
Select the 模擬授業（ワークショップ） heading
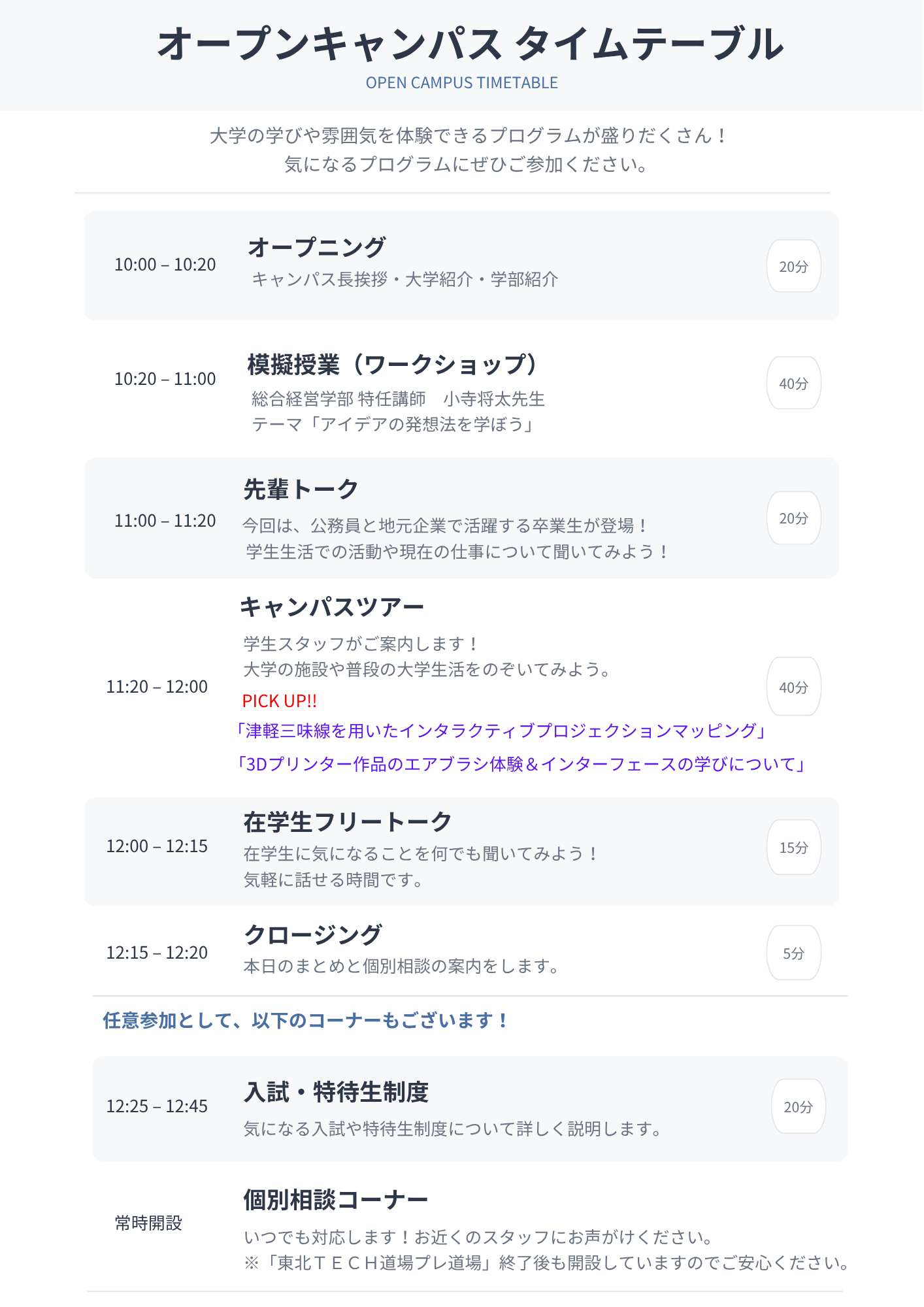394,365
